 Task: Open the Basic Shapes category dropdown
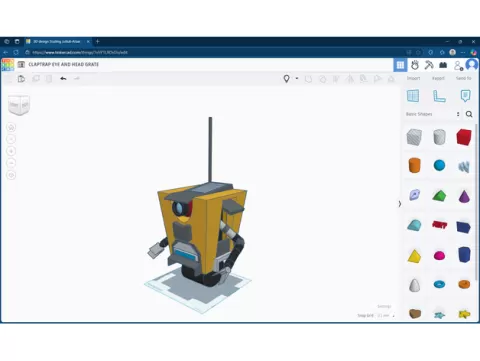[432, 114]
